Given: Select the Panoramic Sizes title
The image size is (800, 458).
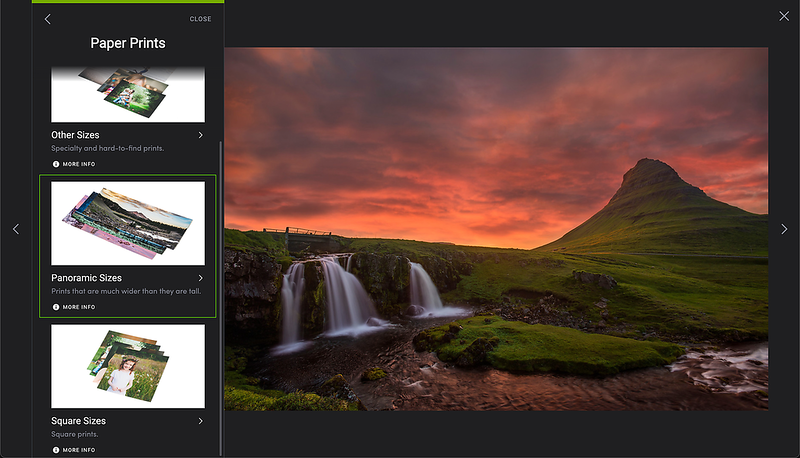Looking at the screenshot, I should (86, 278).
